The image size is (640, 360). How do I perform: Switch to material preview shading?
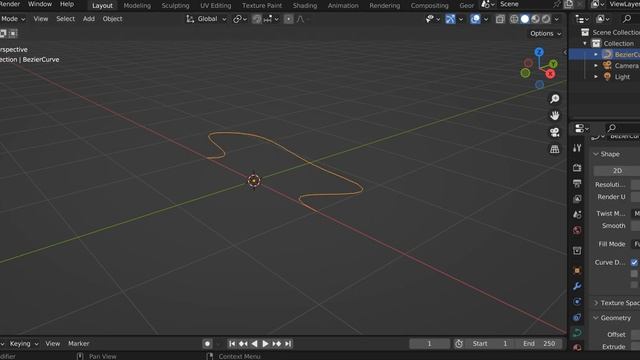[536, 19]
